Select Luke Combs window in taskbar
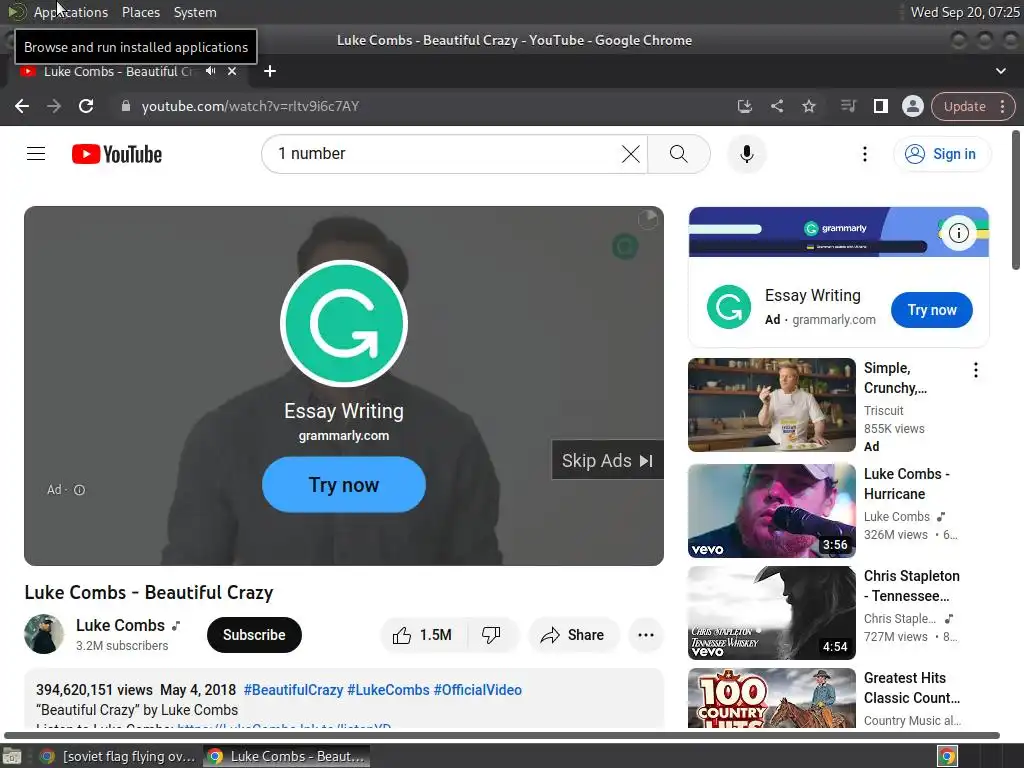This screenshot has width=1024, height=768. tap(286, 756)
